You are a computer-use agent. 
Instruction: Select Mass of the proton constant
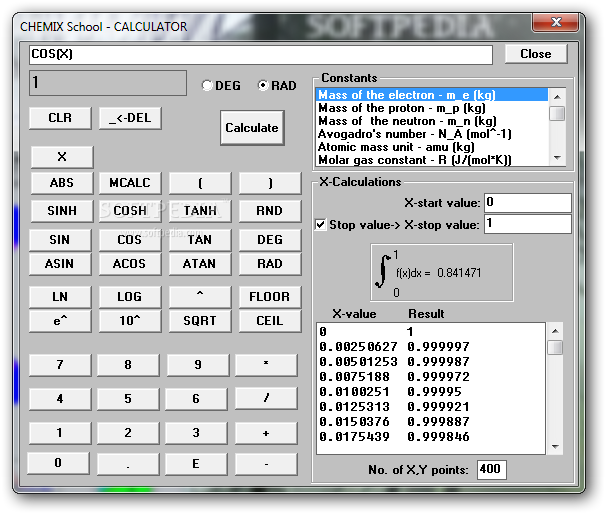[x=432, y=108]
